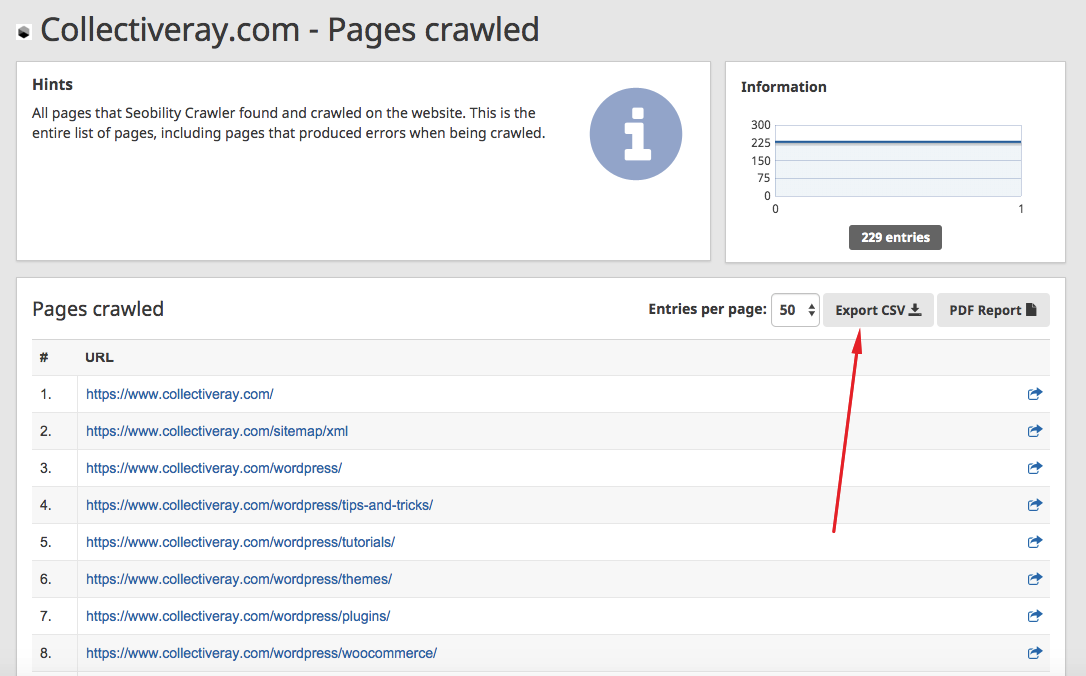Open the wordpress/themes/ link
1086x676 pixels.
coord(239,579)
